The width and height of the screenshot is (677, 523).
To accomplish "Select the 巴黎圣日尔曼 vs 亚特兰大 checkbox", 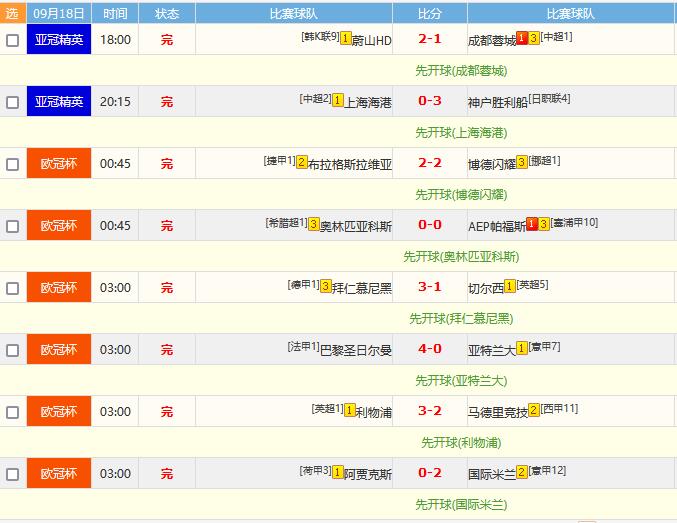I will (13, 350).
